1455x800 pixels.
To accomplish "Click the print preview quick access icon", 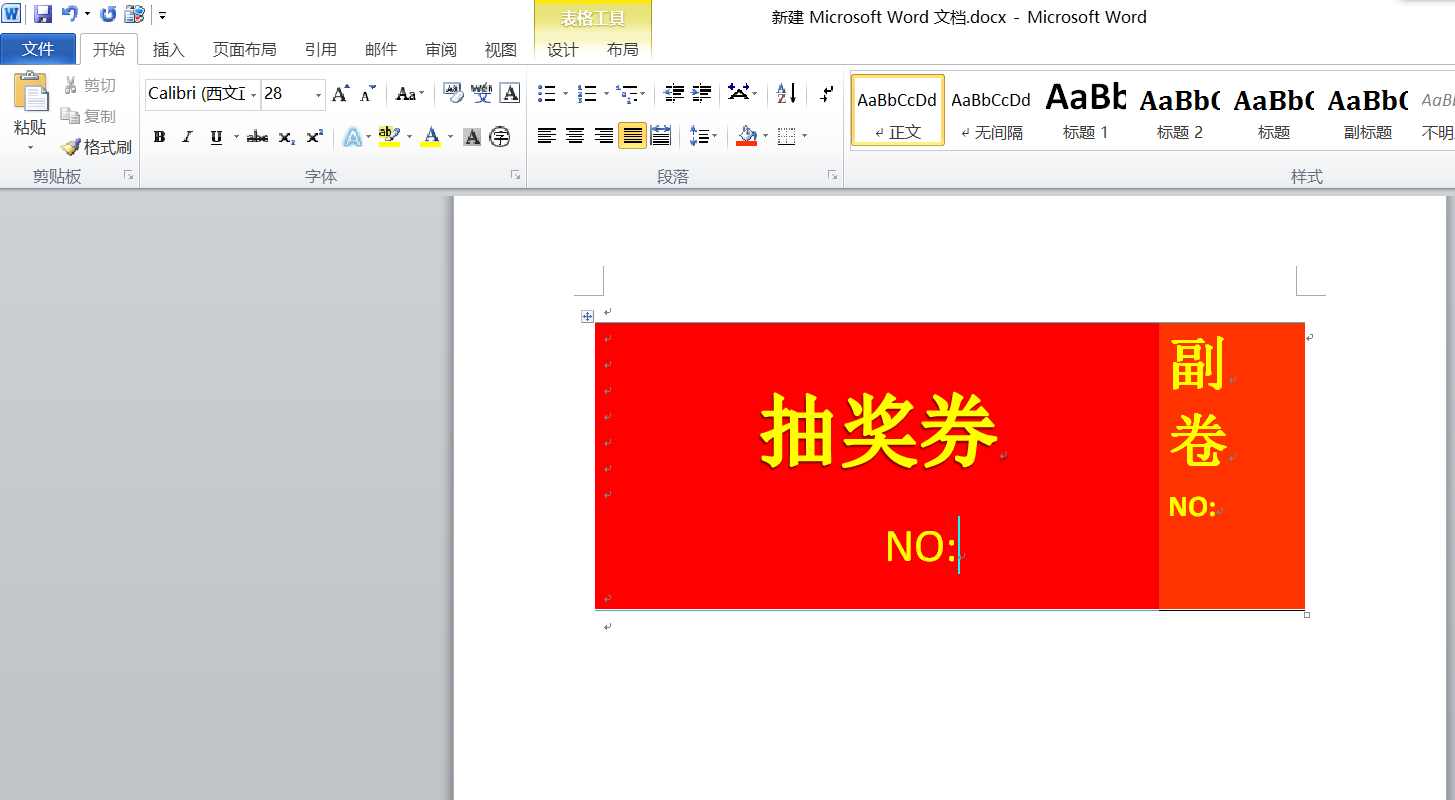I will (x=134, y=14).
